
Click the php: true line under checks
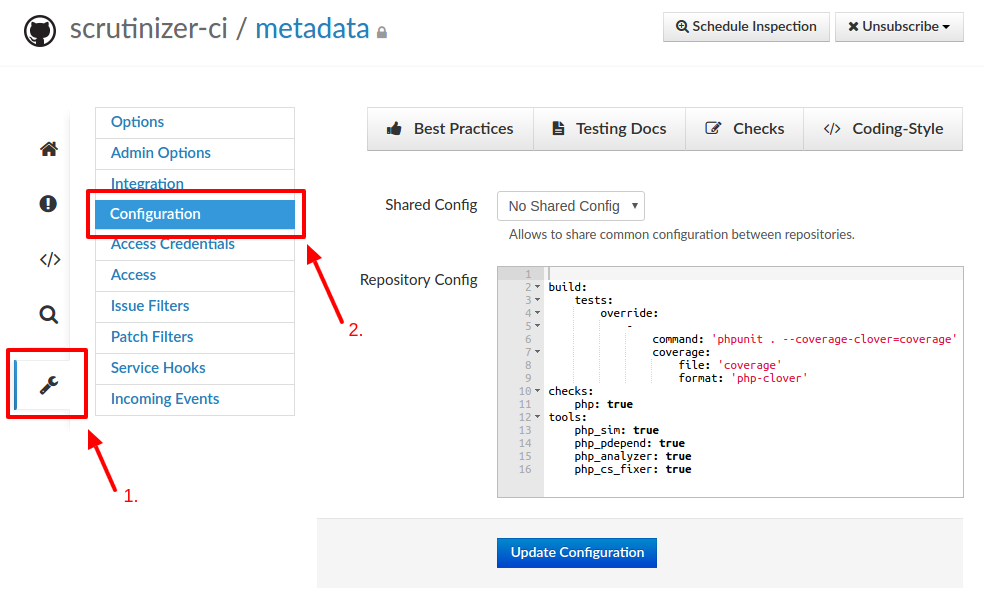tap(603, 404)
